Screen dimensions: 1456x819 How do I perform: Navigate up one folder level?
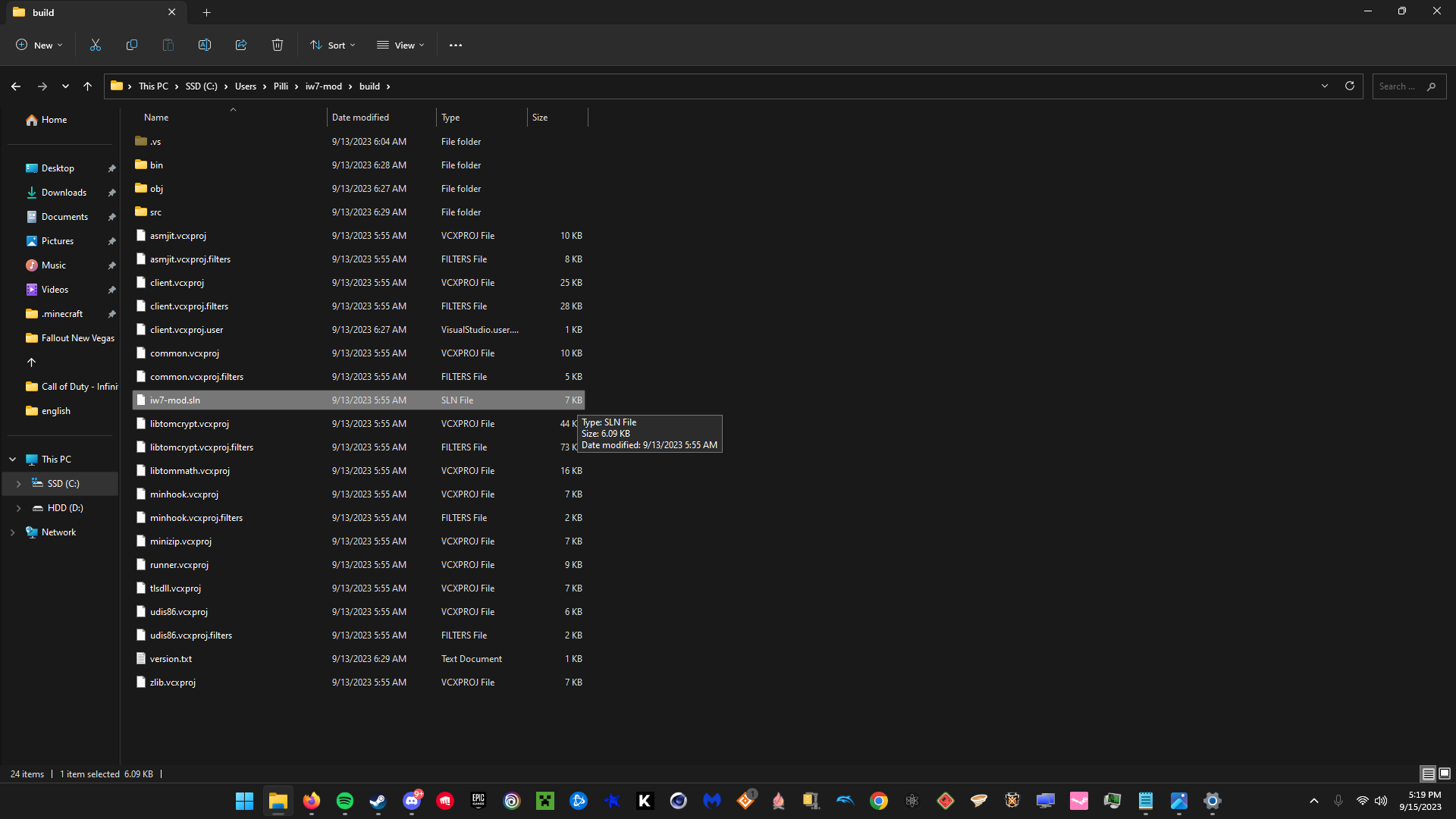coord(88,86)
